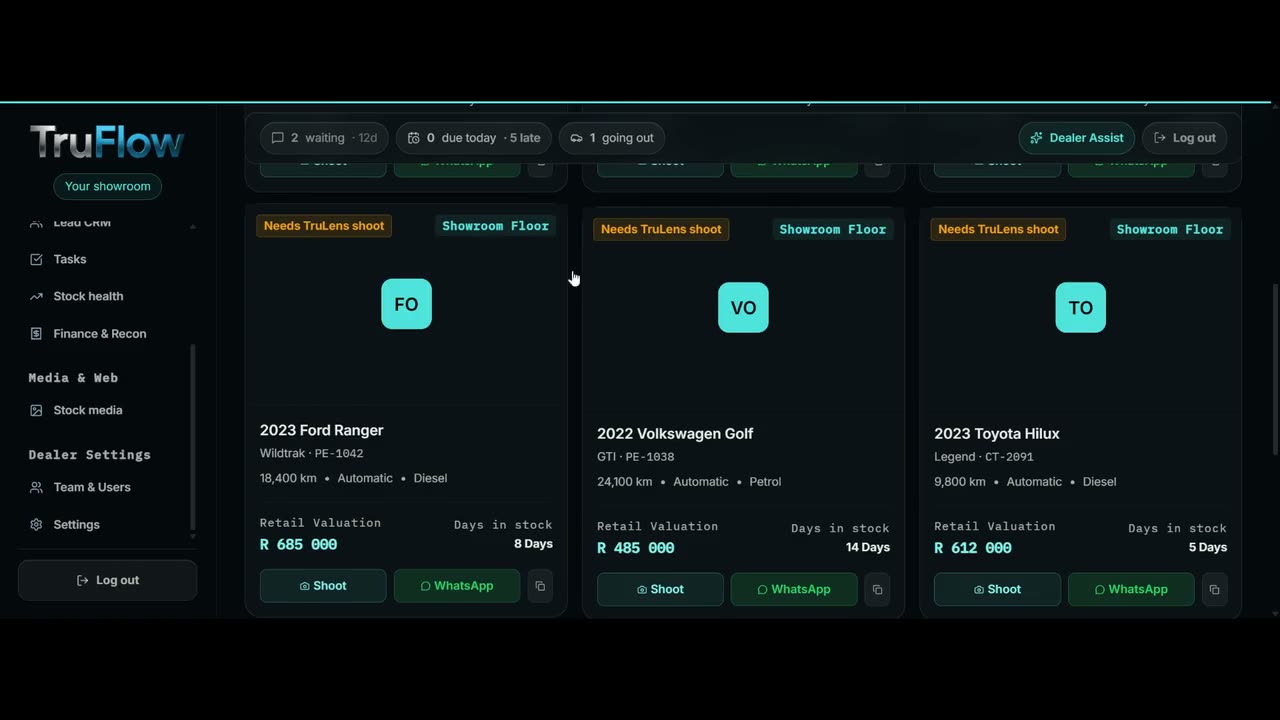The width and height of the screenshot is (1280, 720).
Task: Click the calendar icon in due today chip
Action: (x=414, y=138)
